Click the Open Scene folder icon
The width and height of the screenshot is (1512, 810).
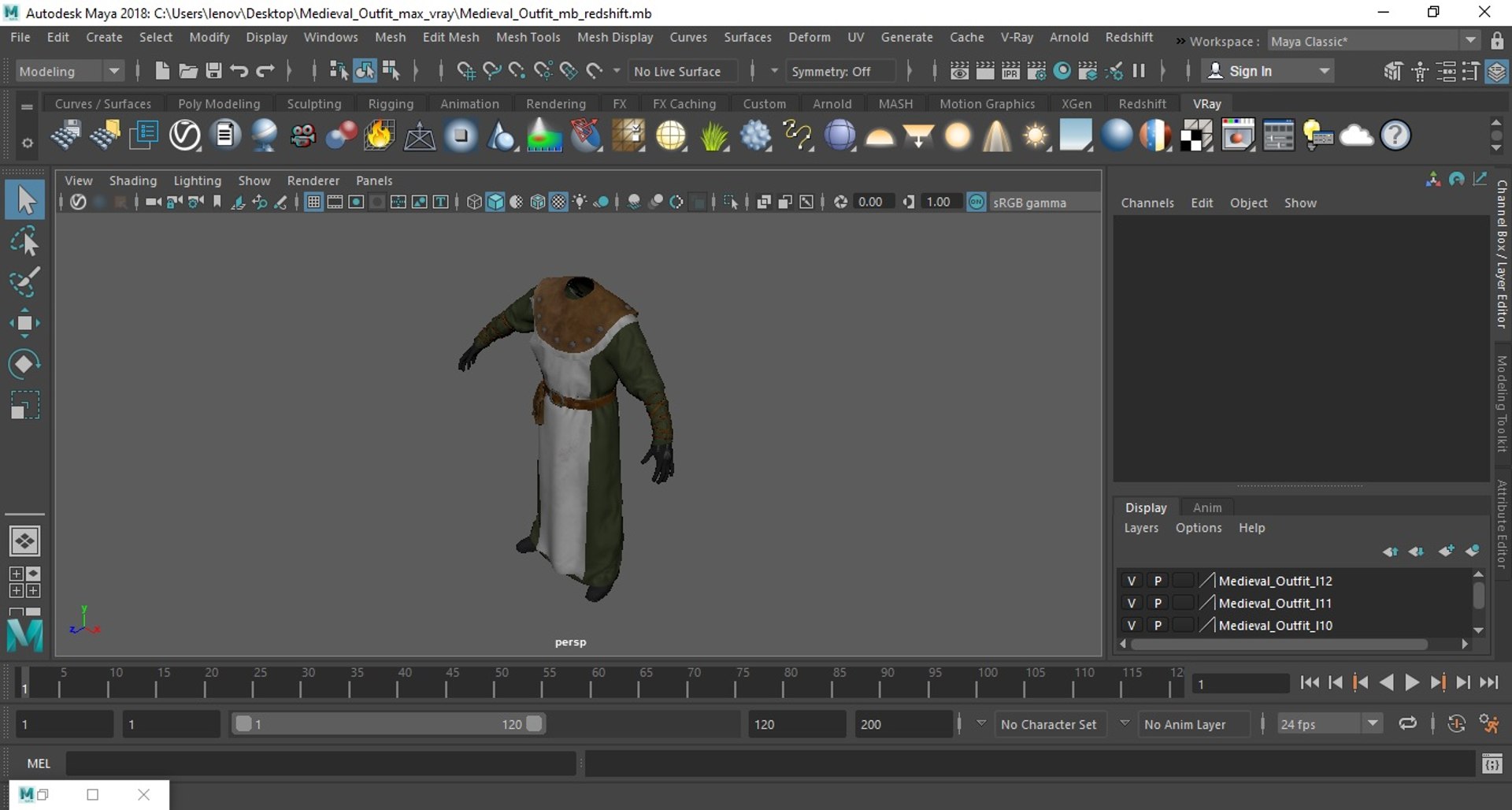tap(187, 71)
